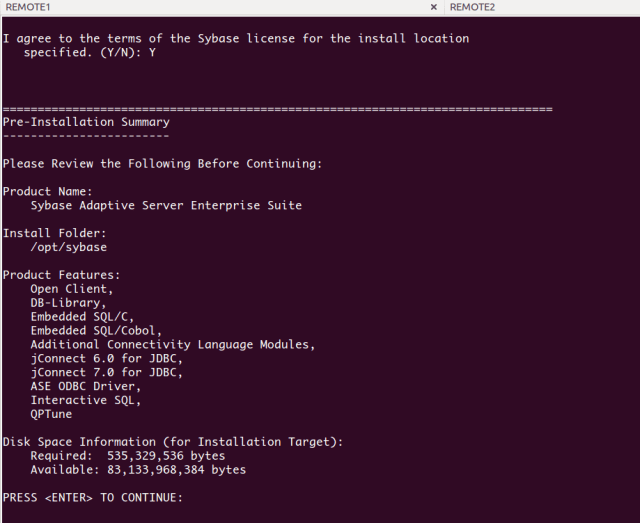This screenshot has width=640, height=523.
Task: Click the '/opt/sybase' install folder path
Action: [x=69, y=247]
